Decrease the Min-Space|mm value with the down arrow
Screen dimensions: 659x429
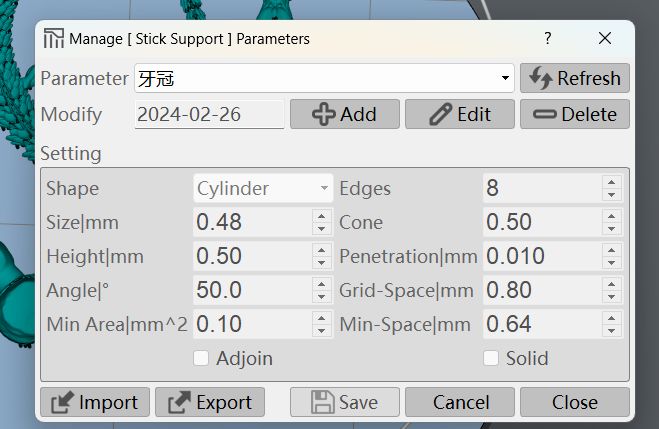[612, 331]
